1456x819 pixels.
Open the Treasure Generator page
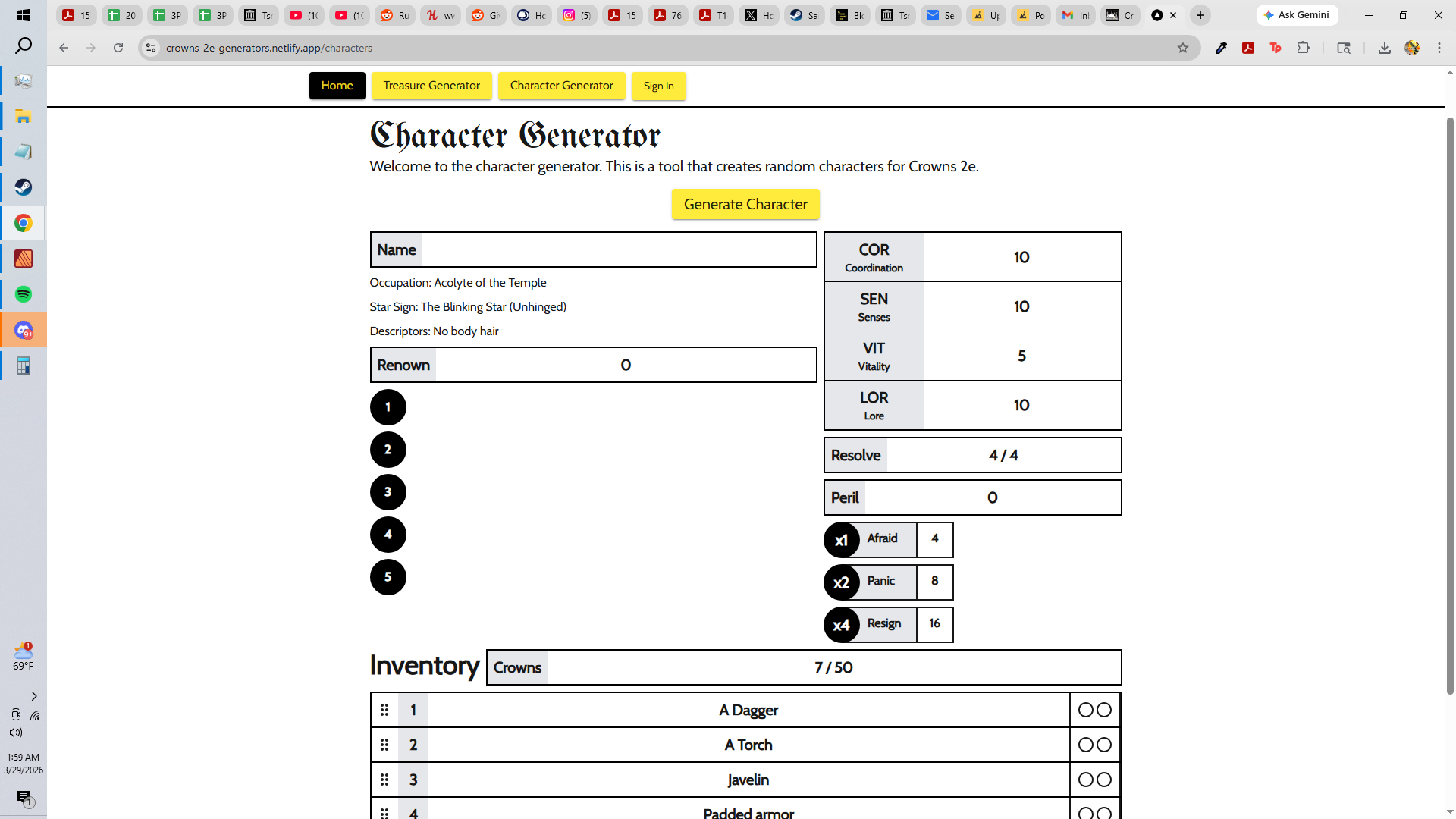tap(431, 86)
